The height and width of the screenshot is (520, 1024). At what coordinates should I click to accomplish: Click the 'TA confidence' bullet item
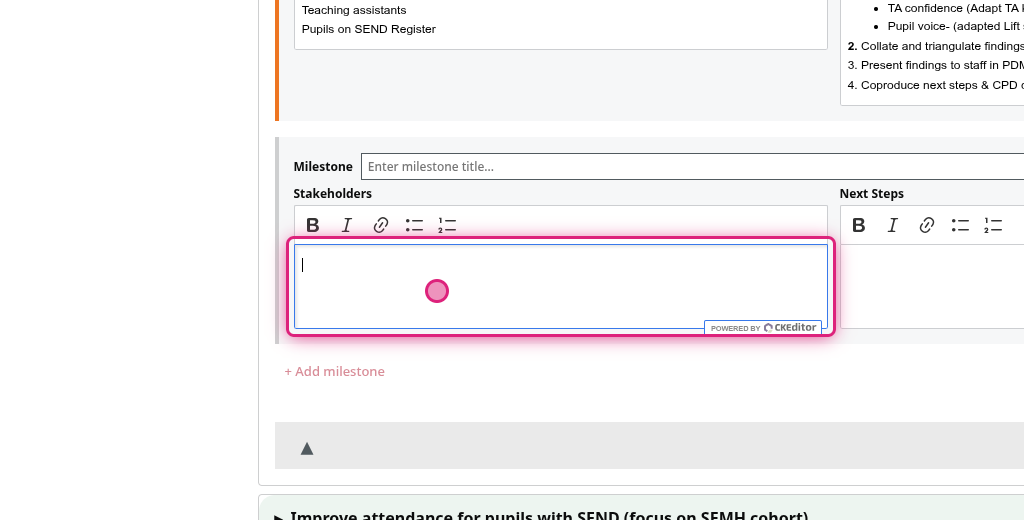[955, 8]
